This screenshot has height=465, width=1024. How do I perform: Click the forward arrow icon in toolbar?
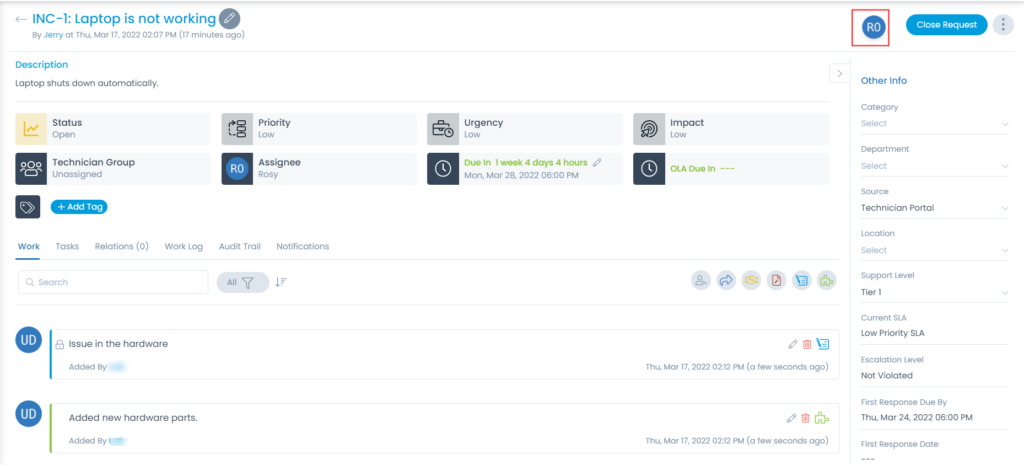(x=726, y=282)
